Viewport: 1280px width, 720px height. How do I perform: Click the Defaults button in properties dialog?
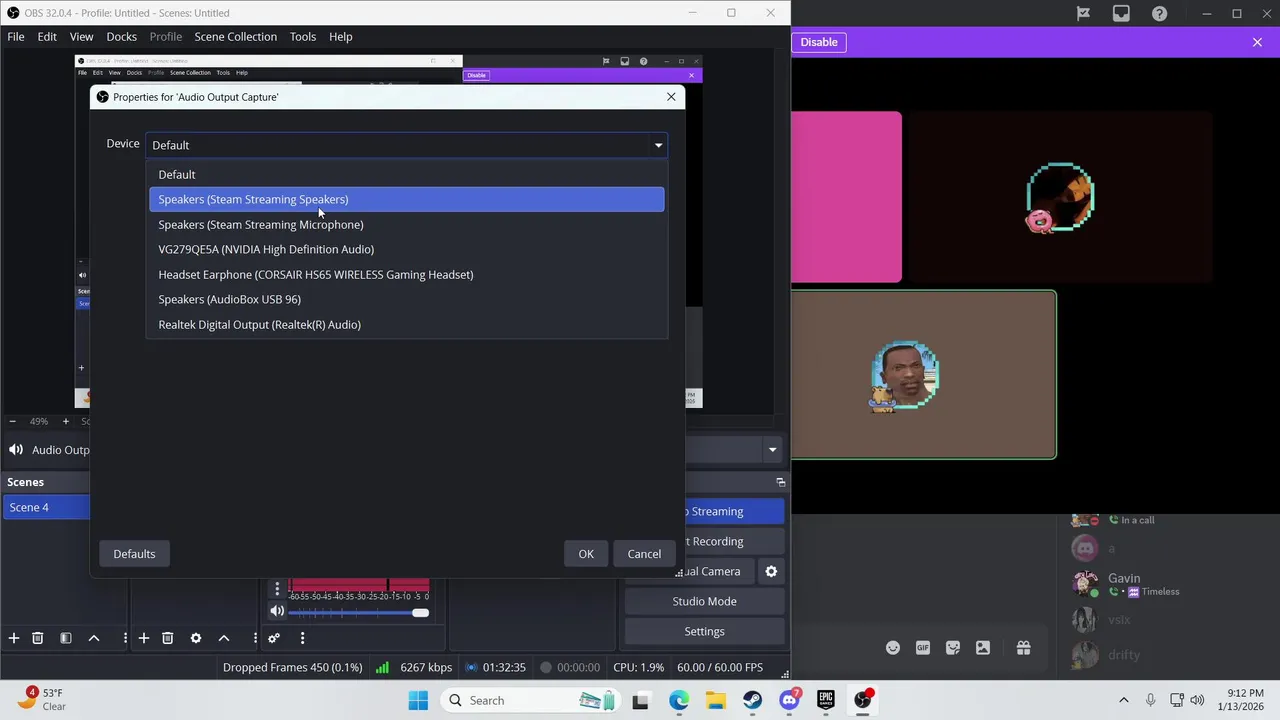tap(134, 554)
